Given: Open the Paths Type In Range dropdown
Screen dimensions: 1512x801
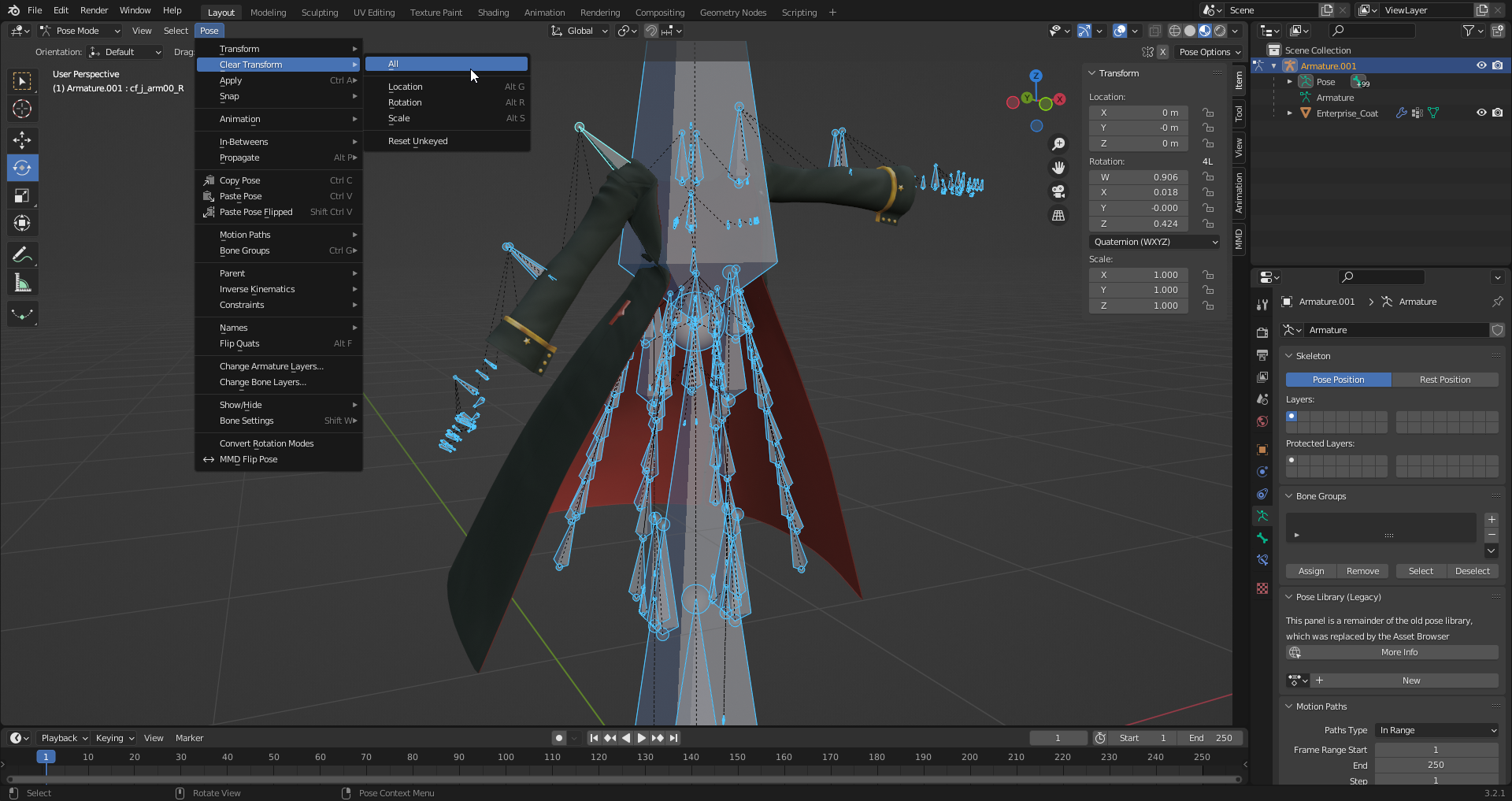Looking at the screenshot, I should pos(1437,730).
